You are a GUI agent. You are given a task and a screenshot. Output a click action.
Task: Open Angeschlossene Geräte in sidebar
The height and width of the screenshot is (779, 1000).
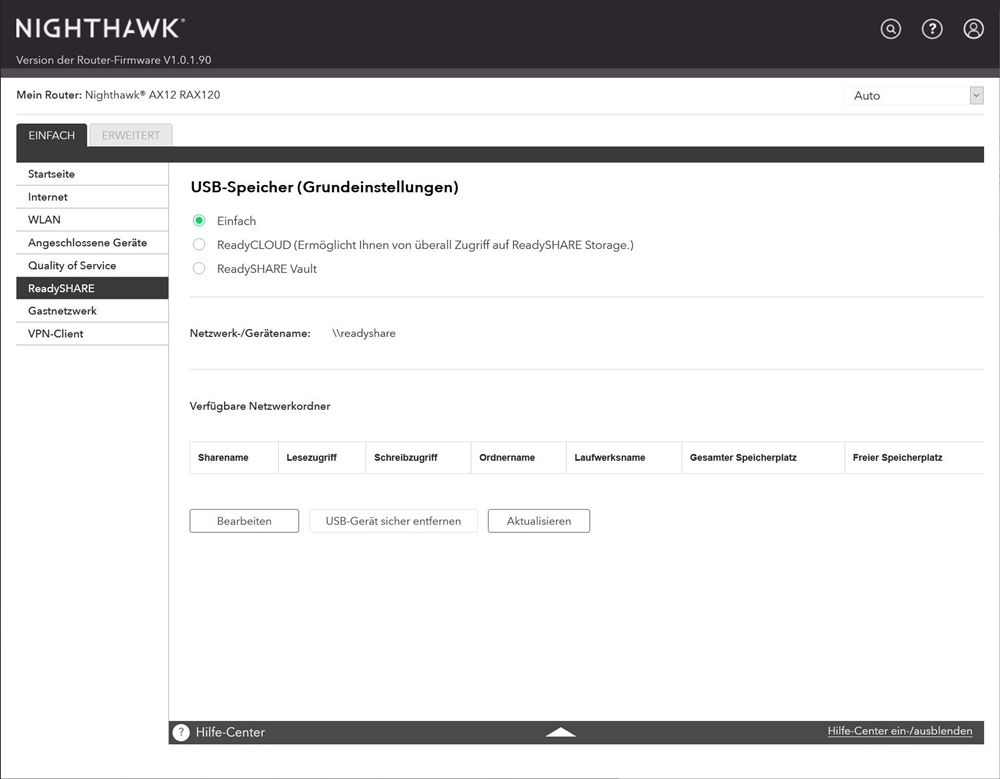88,243
